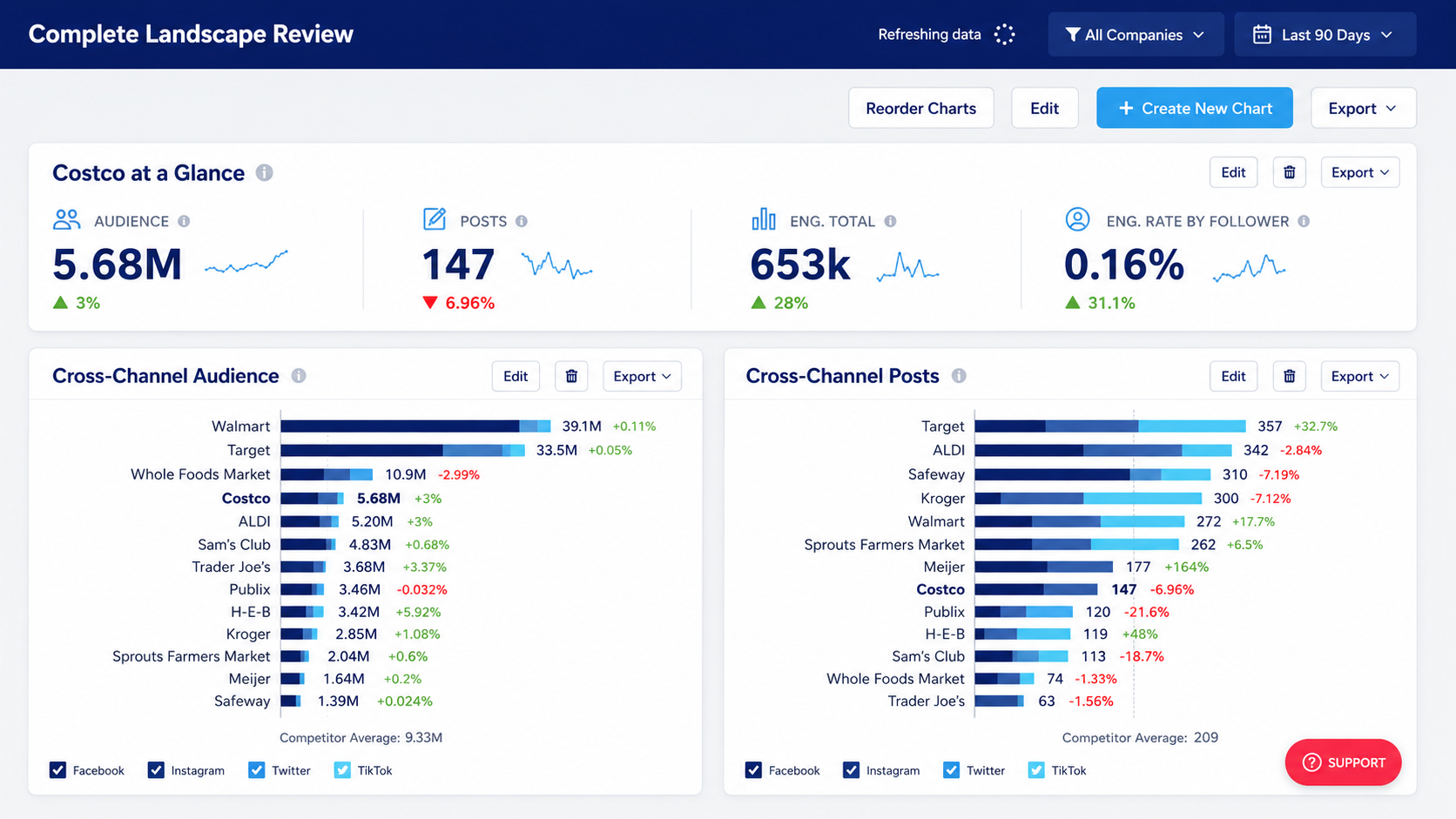Click the calendar icon in the date range selector
Image resolution: width=1456 pixels, height=819 pixels.
pos(1262,35)
